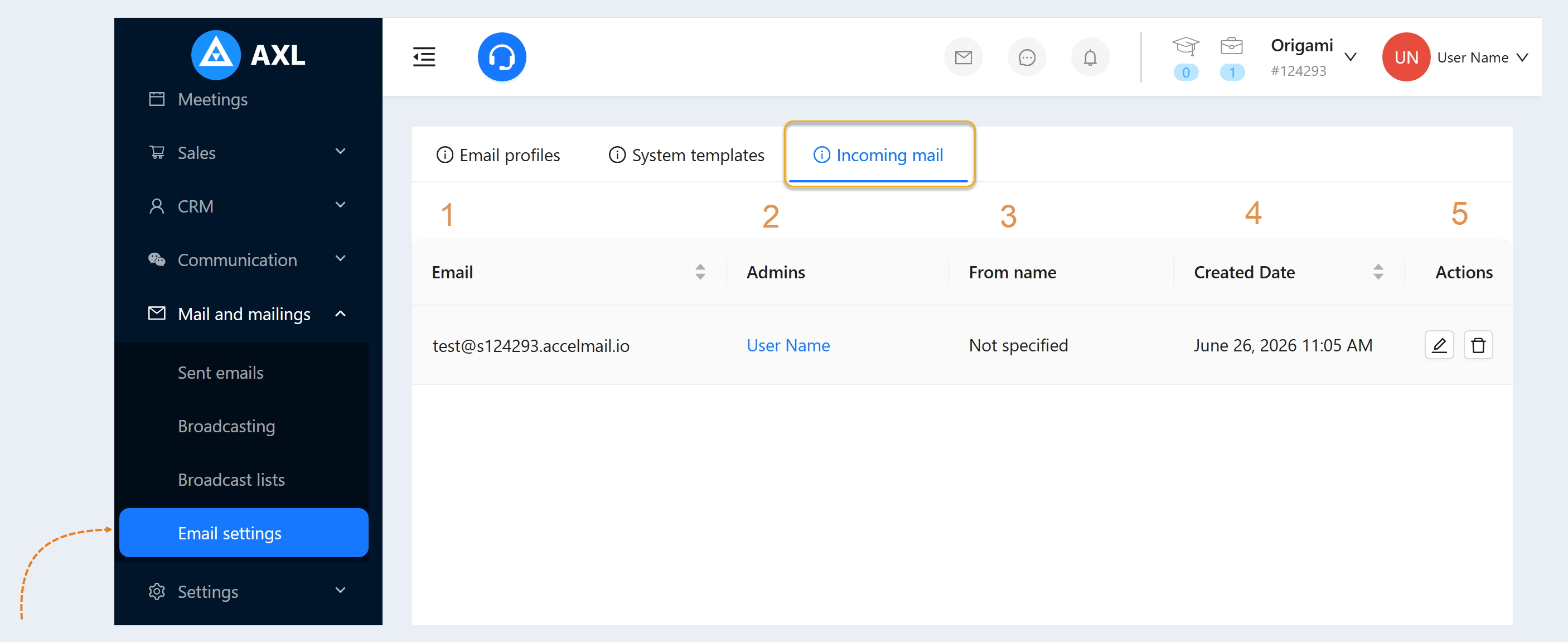This screenshot has width=1568, height=642.
Task: Switch to the System templates tab
Action: (686, 155)
